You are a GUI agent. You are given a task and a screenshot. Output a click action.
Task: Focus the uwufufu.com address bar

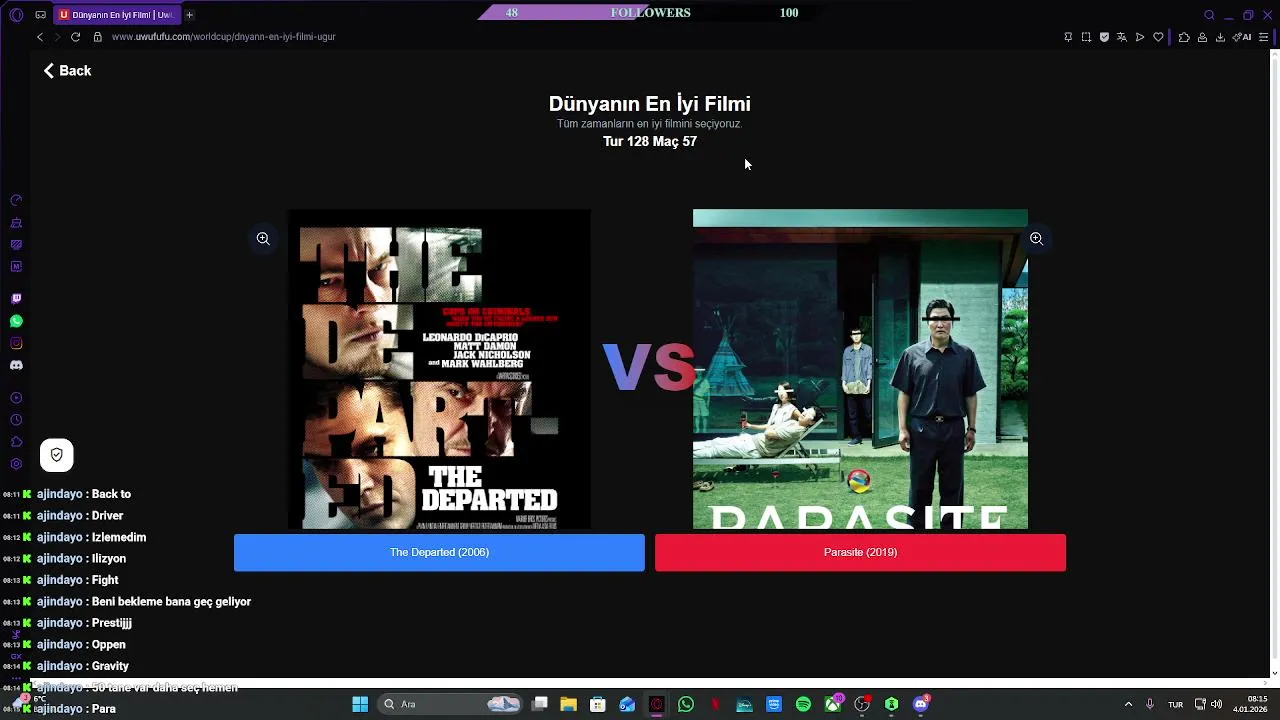click(x=223, y=37)
